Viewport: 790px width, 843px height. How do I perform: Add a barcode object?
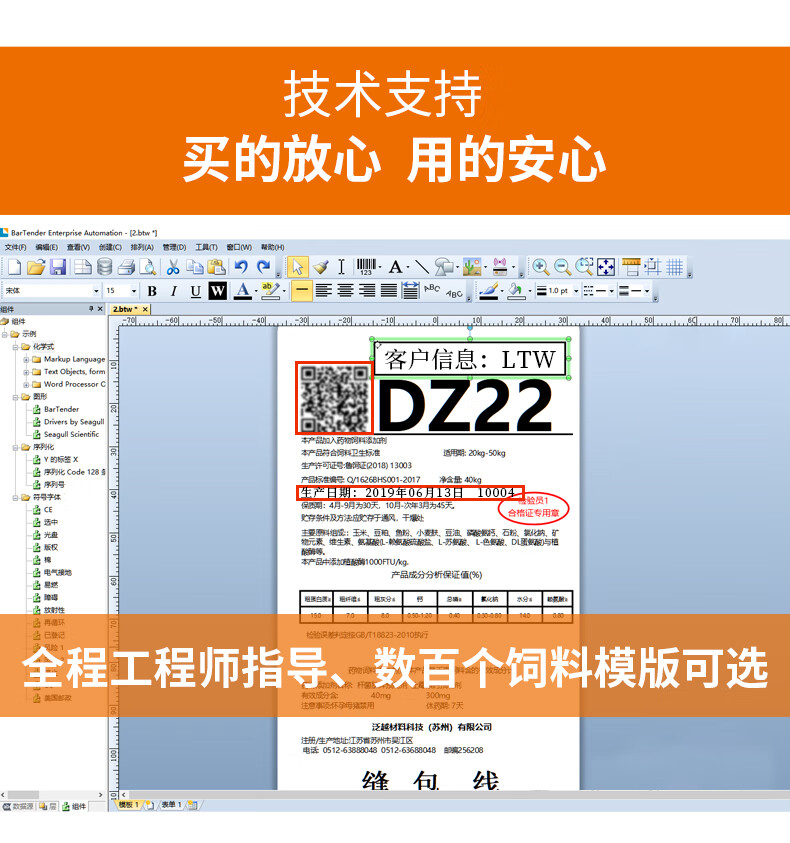pyautogui.click(x=366, y=267)
